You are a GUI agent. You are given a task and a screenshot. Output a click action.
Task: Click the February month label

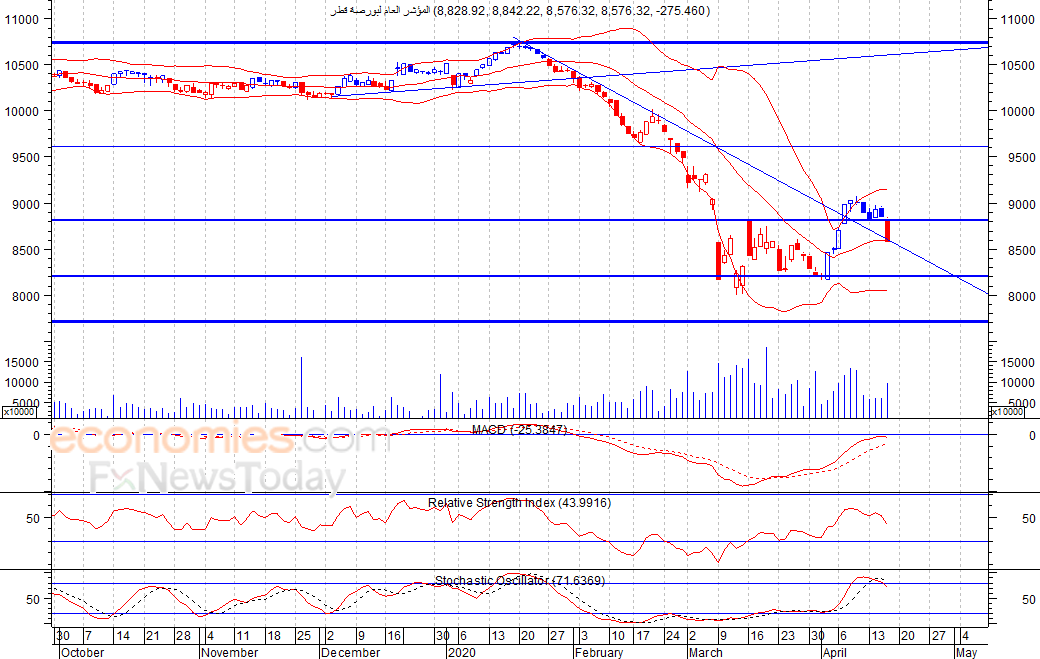click(599, 652)
